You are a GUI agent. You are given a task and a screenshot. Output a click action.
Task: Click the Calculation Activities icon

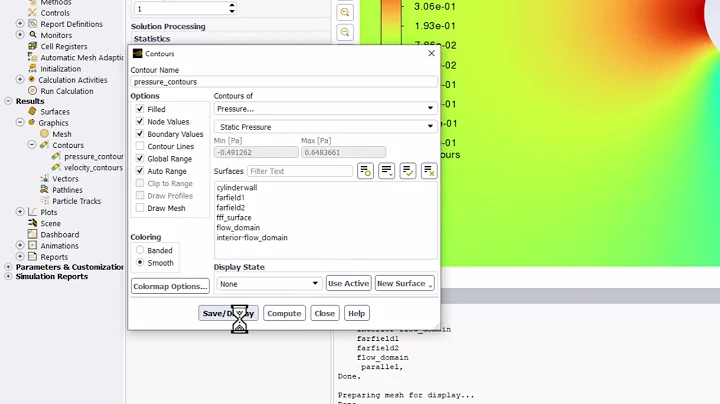[32, 79]
